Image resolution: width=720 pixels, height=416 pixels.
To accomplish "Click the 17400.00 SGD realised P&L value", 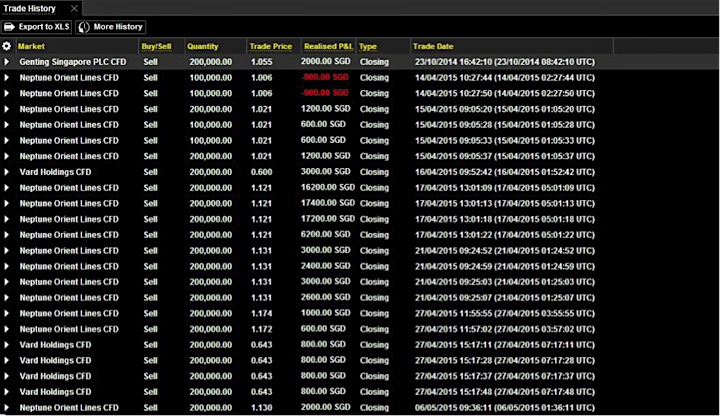I will pyautogui.click(x=328, y=203).
